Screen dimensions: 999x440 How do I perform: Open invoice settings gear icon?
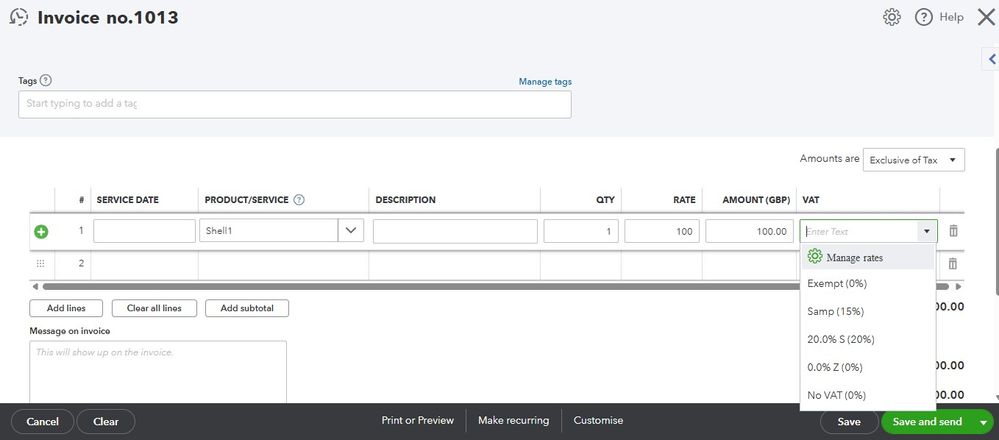pos(891,17)
